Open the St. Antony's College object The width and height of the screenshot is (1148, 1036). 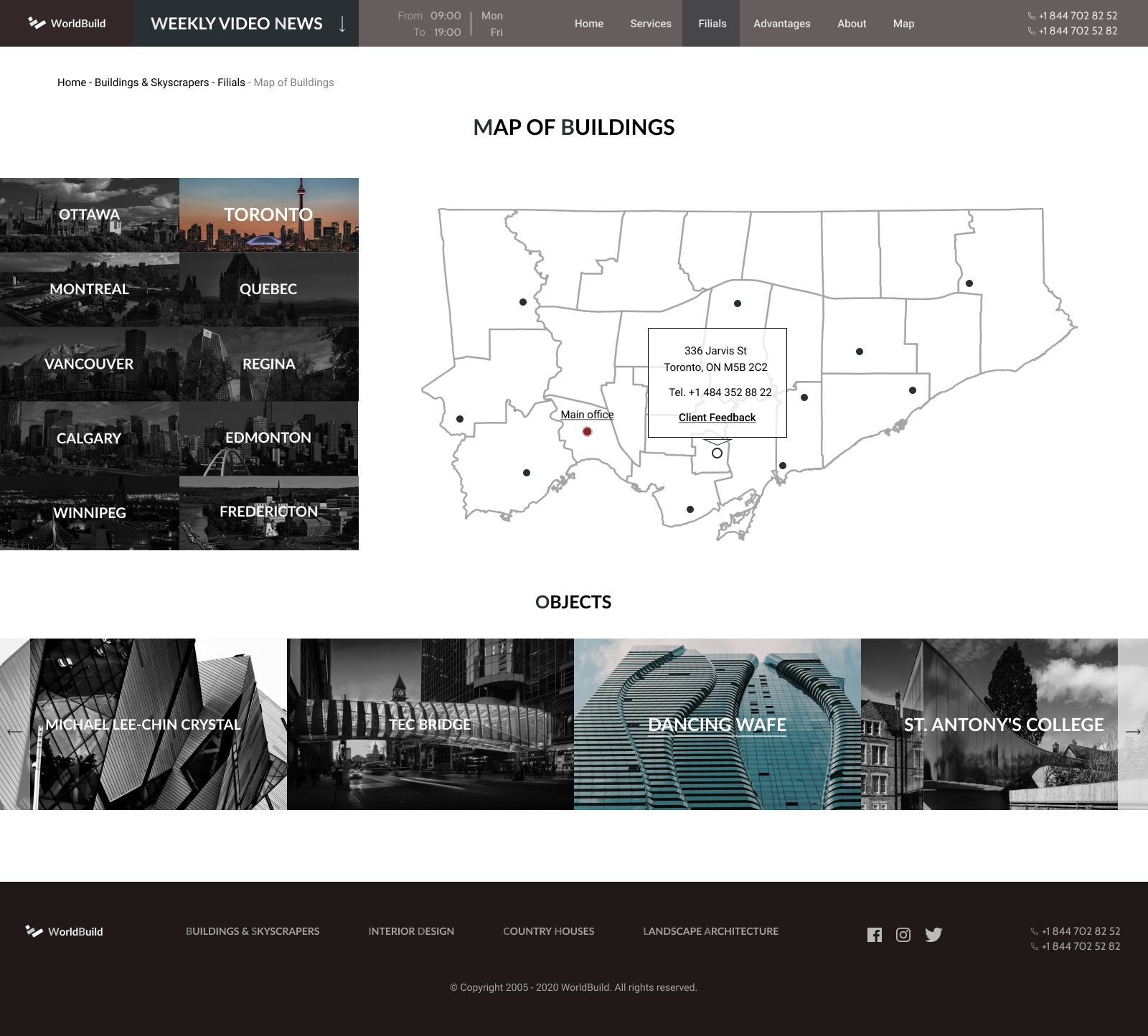click(x=989, y=724)
